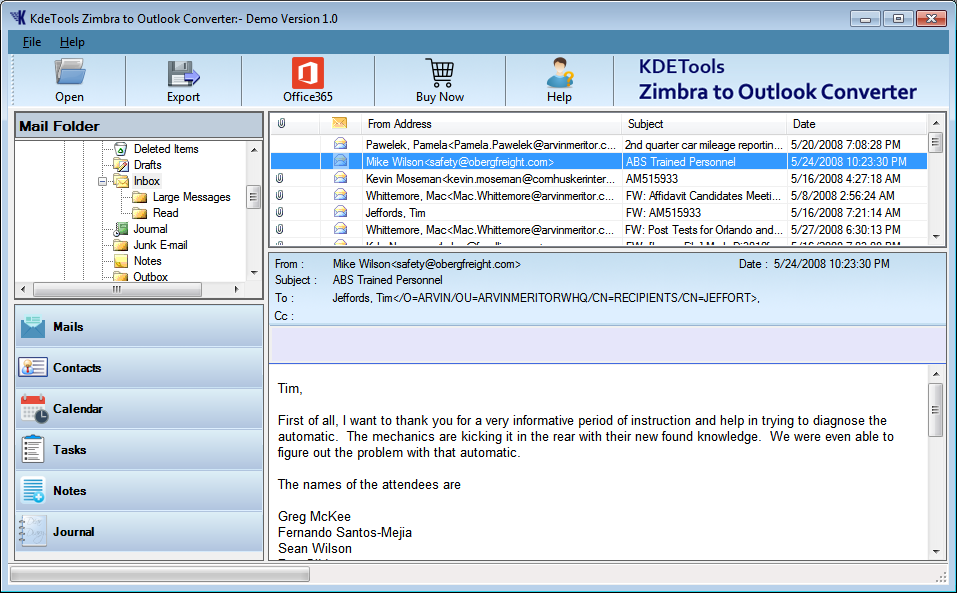
Task: Click attachment paperclip on Kevin Moseman row
Action: [x=280, y=179]
